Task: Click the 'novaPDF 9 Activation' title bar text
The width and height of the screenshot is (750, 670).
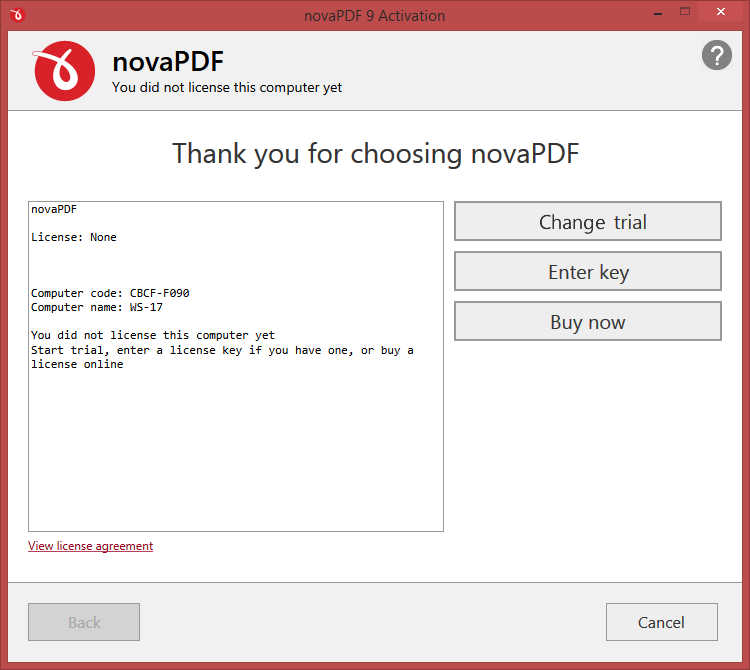Action: [x=375, y=16]
